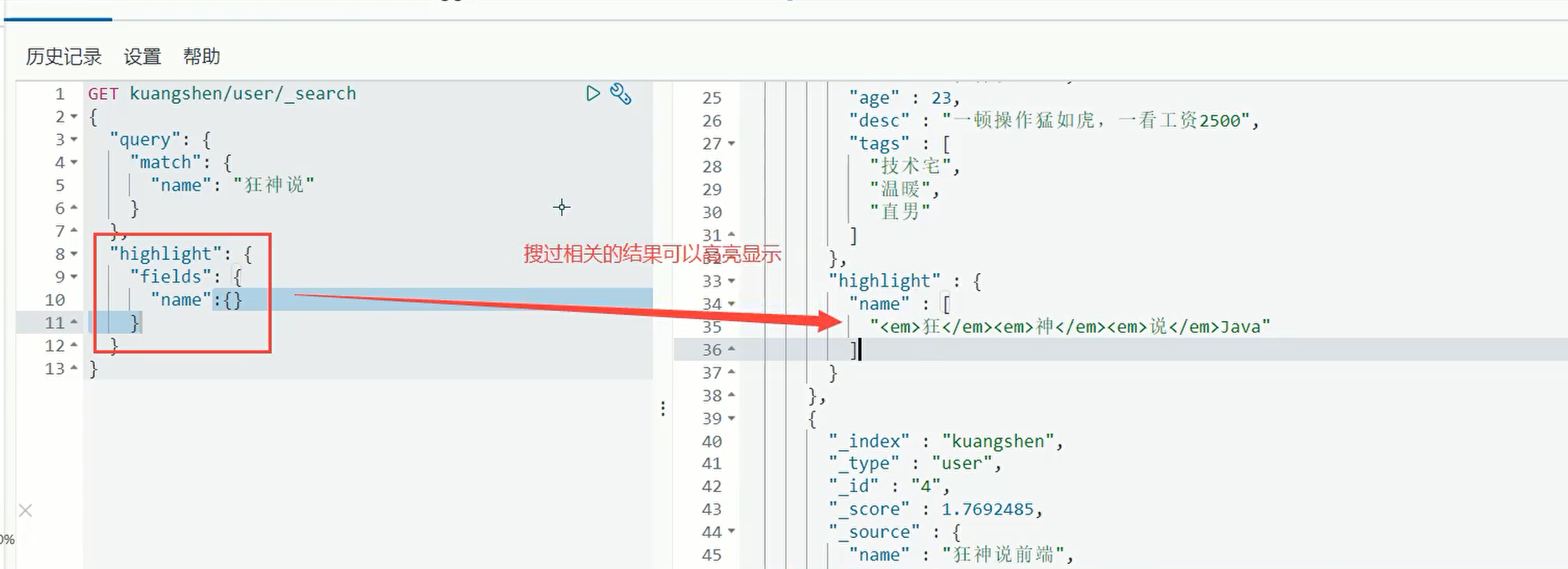Click the <em>狂</em> highlighted result line
Viewport: 1568px width, 569px height.
[1070, 327]
